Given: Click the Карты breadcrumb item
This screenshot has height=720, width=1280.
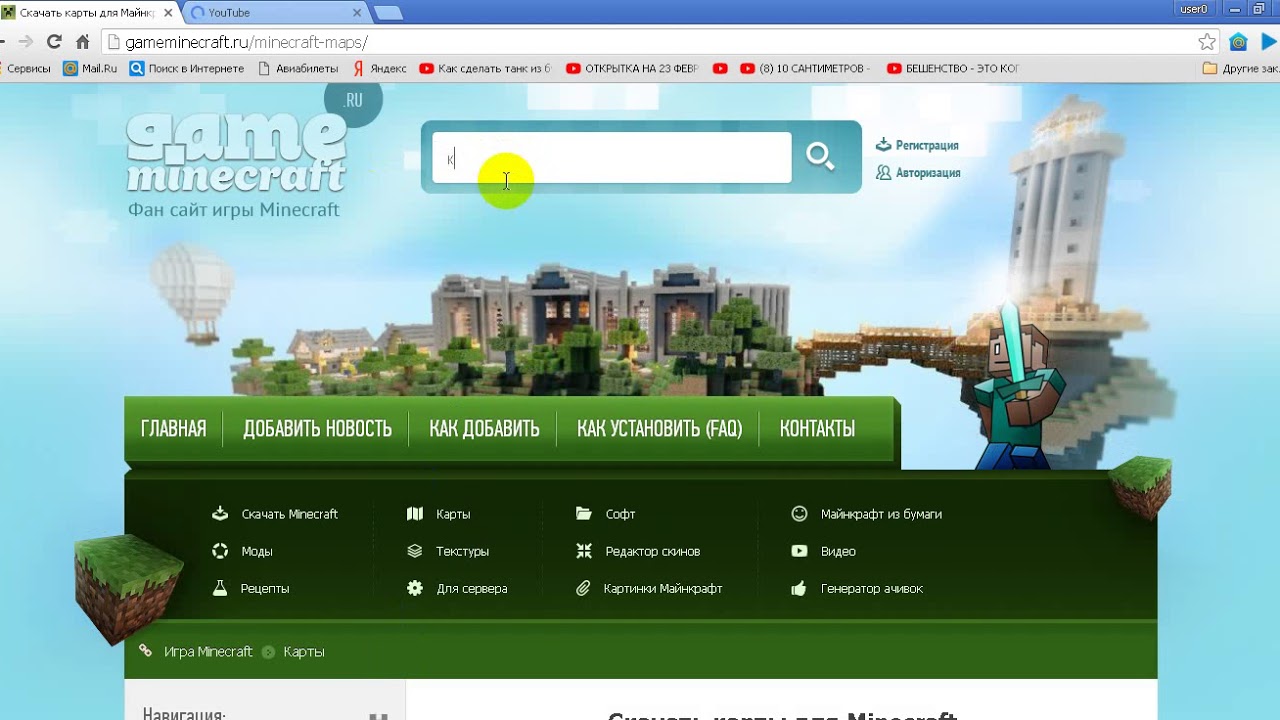Looking at the screenshot, I should [x=304, y=651].
